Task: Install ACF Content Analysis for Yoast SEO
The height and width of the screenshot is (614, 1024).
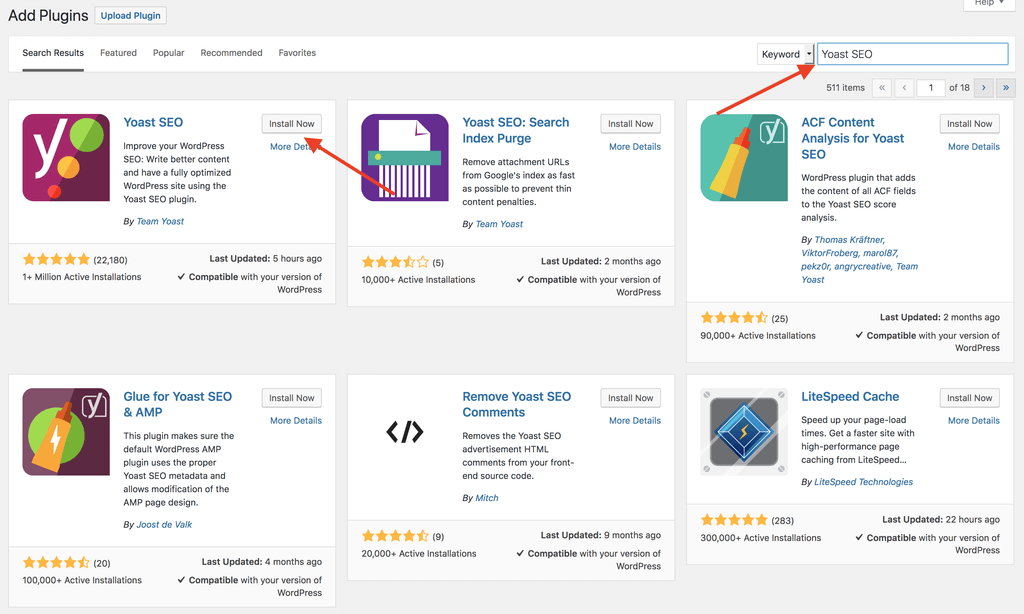Action: point(970,123)
